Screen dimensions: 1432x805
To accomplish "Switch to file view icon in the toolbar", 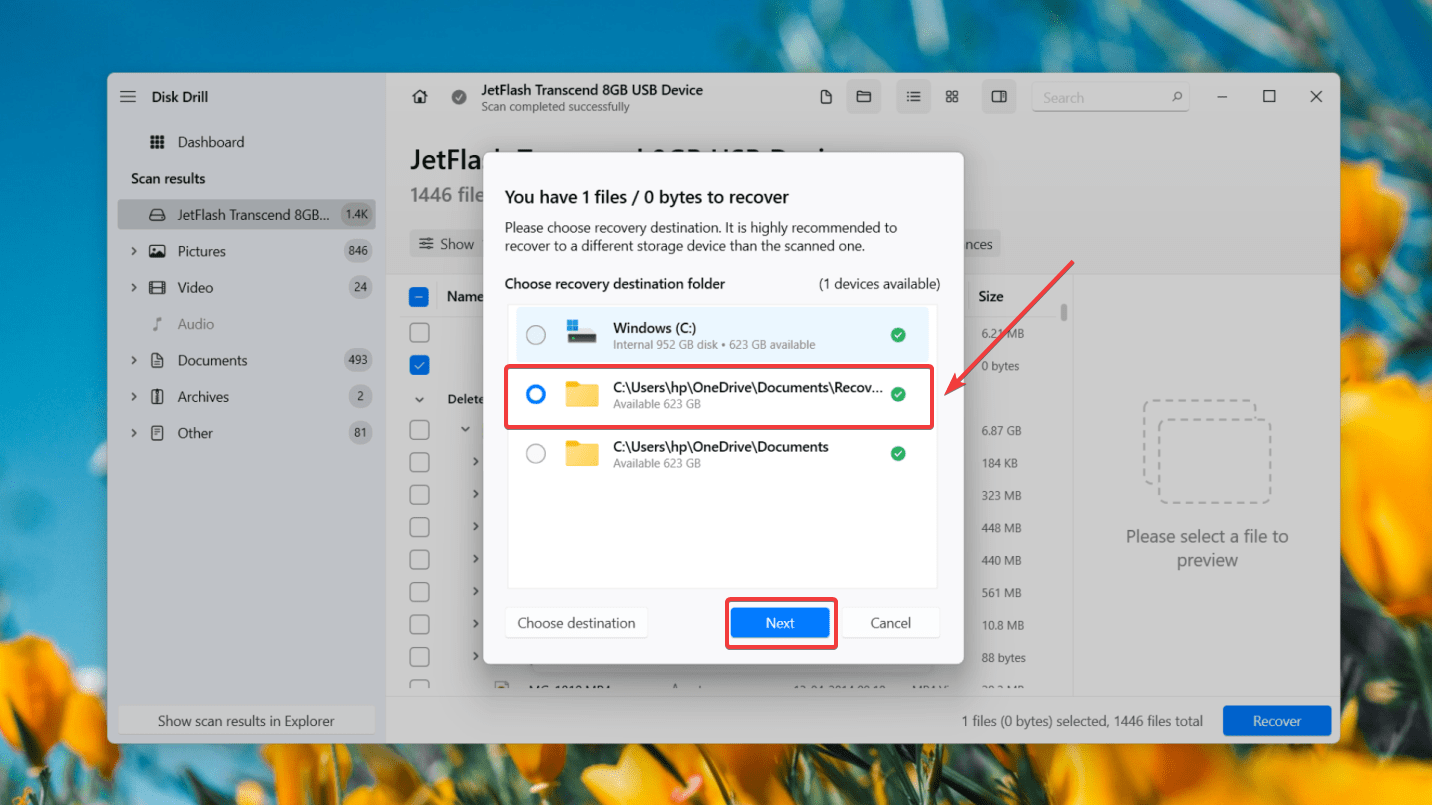I will (x=826, y=97).
